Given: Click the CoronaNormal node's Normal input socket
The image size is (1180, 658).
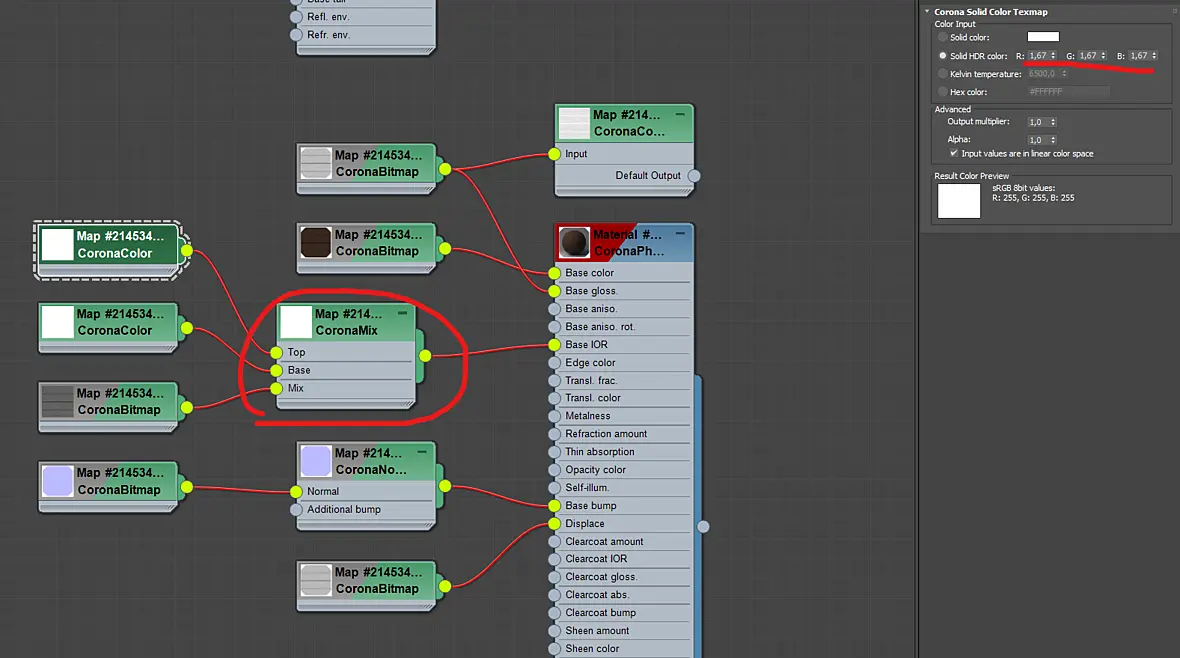Looking at the screenshot, I should [297, 492].
